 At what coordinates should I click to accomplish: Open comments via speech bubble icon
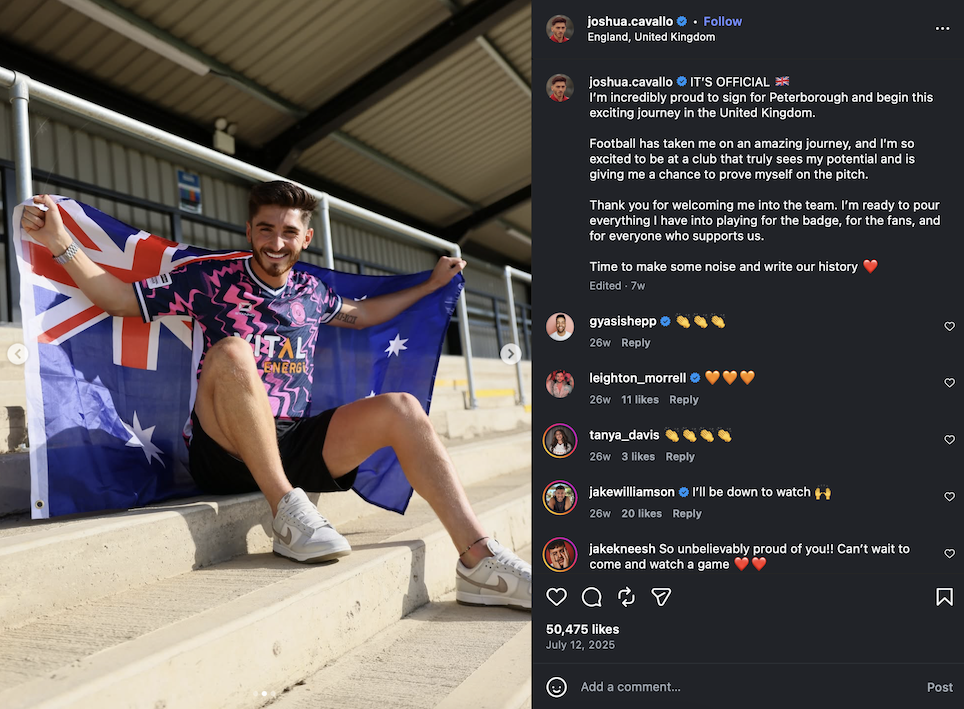pyautogui.click(x=592, y=597)
